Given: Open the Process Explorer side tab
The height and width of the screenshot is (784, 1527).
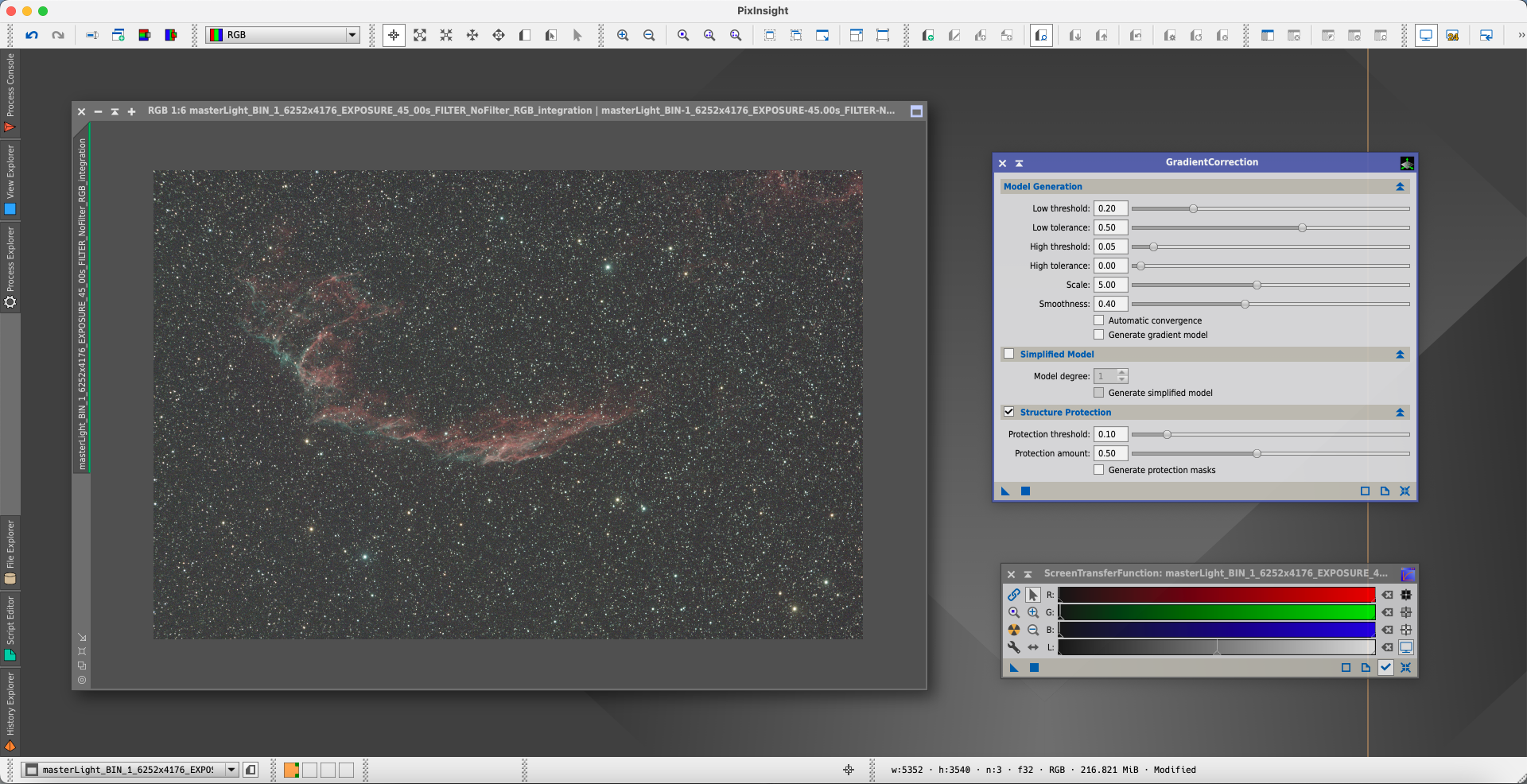Looking at the screenshot, I should pos(10,267).
